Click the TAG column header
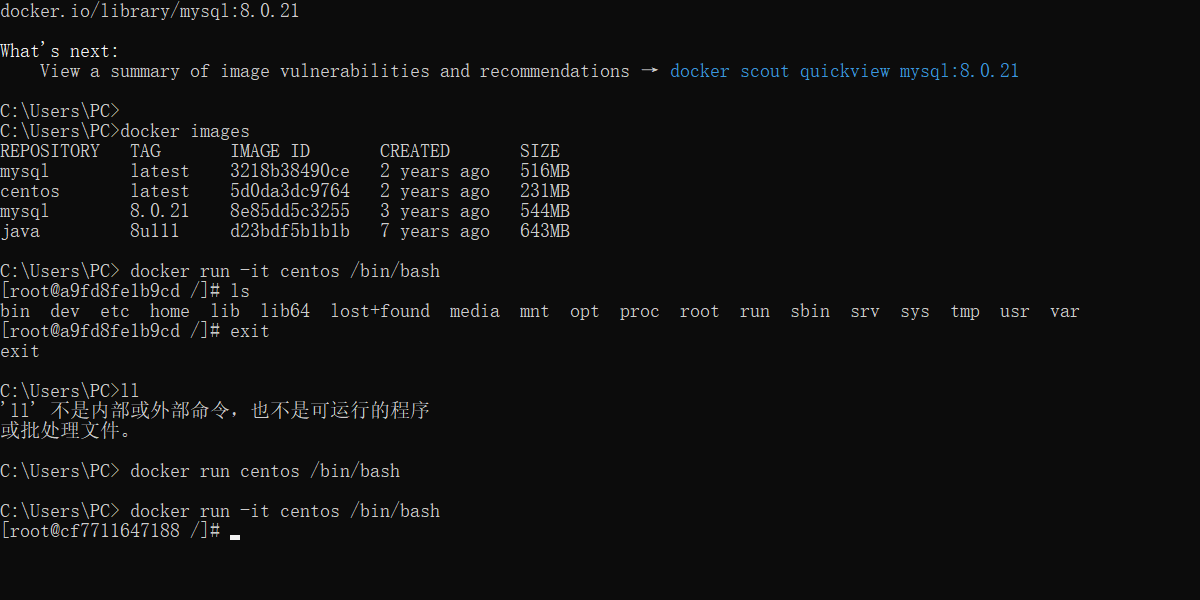The width and height of the screenshot is (1200, 600). click(145, 151)
